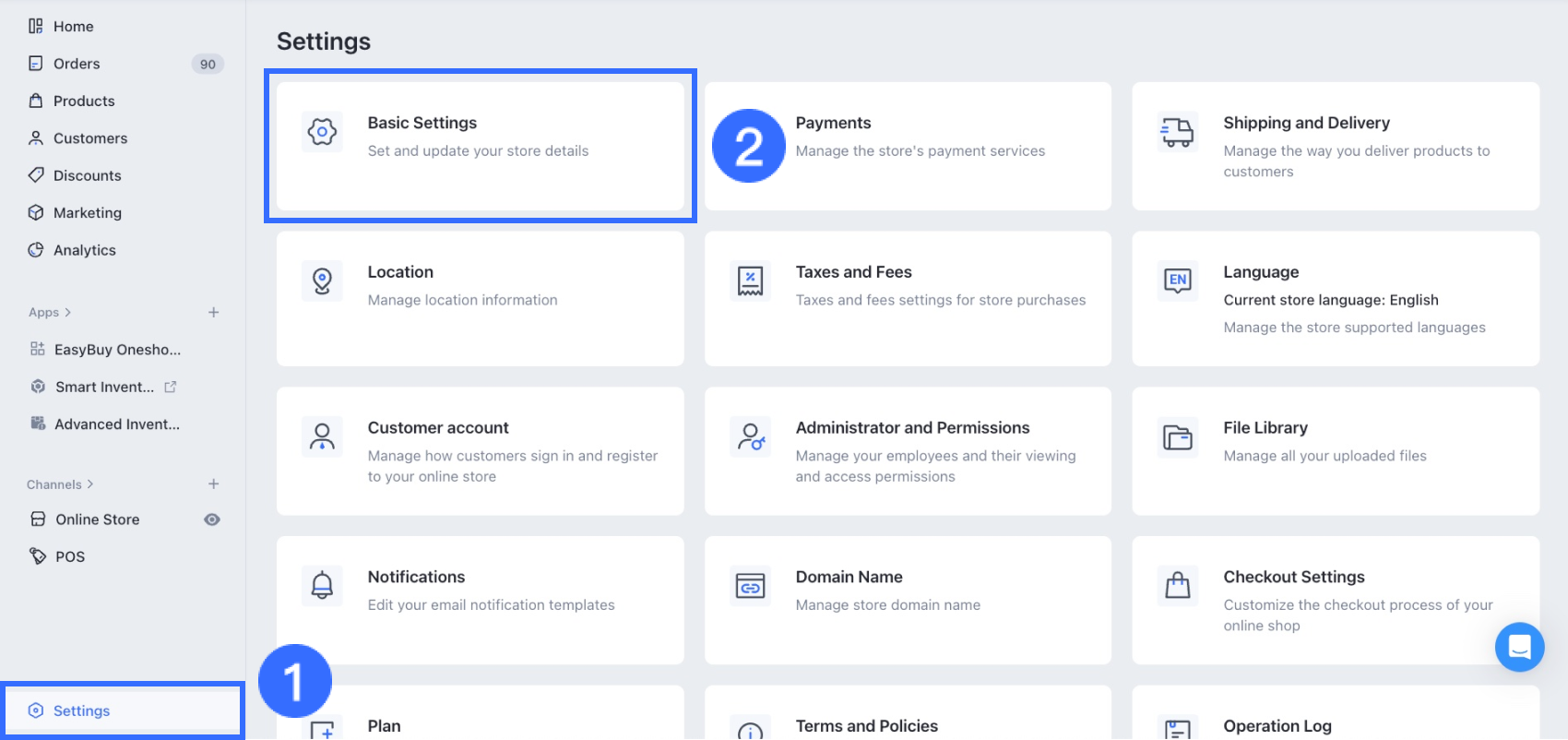Open the live chat support bubble
Viewport: 1568px width, 740px height.
click(x=1519, y=647)
